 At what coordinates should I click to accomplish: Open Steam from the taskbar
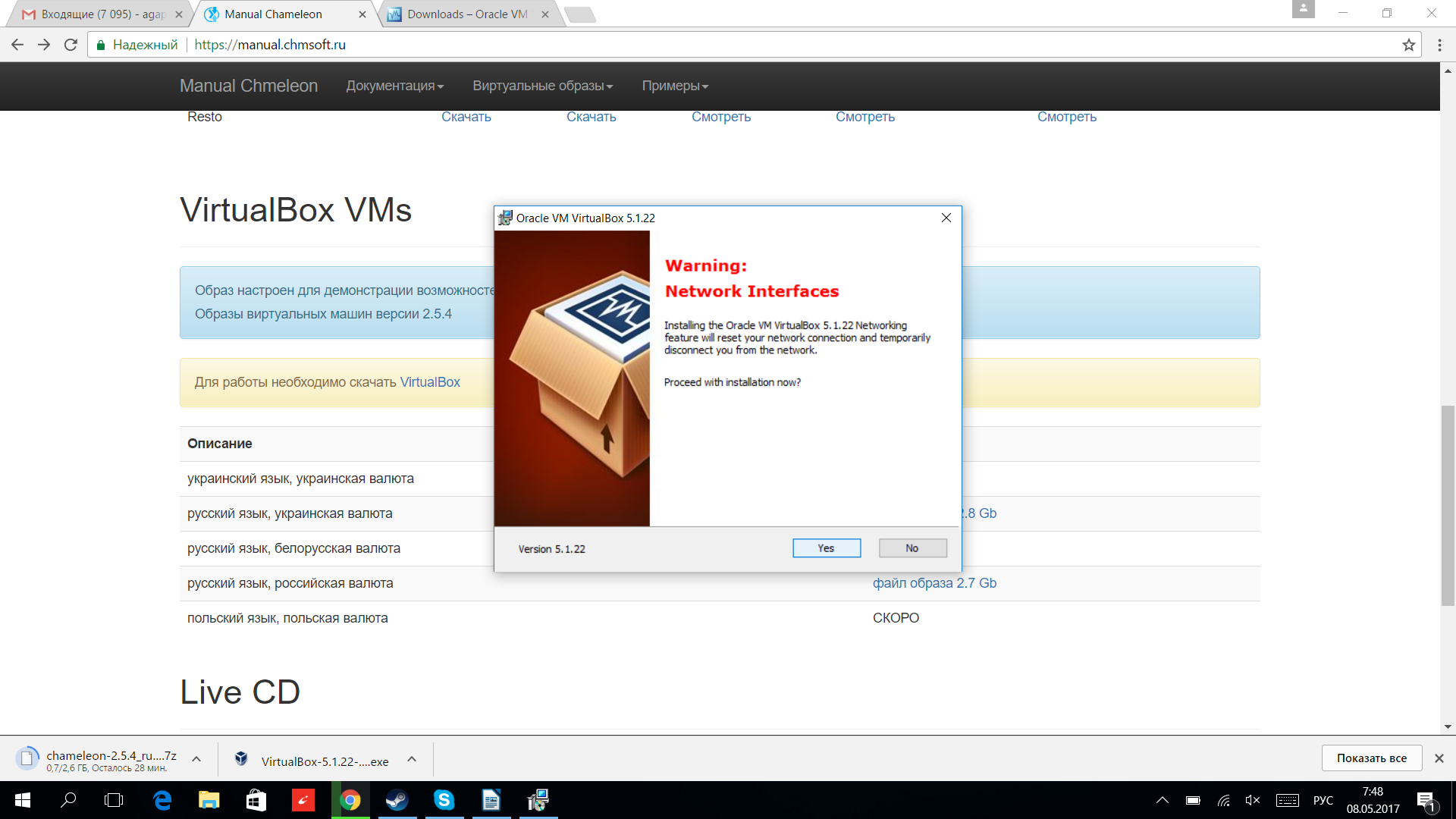(x=397, y=800)
